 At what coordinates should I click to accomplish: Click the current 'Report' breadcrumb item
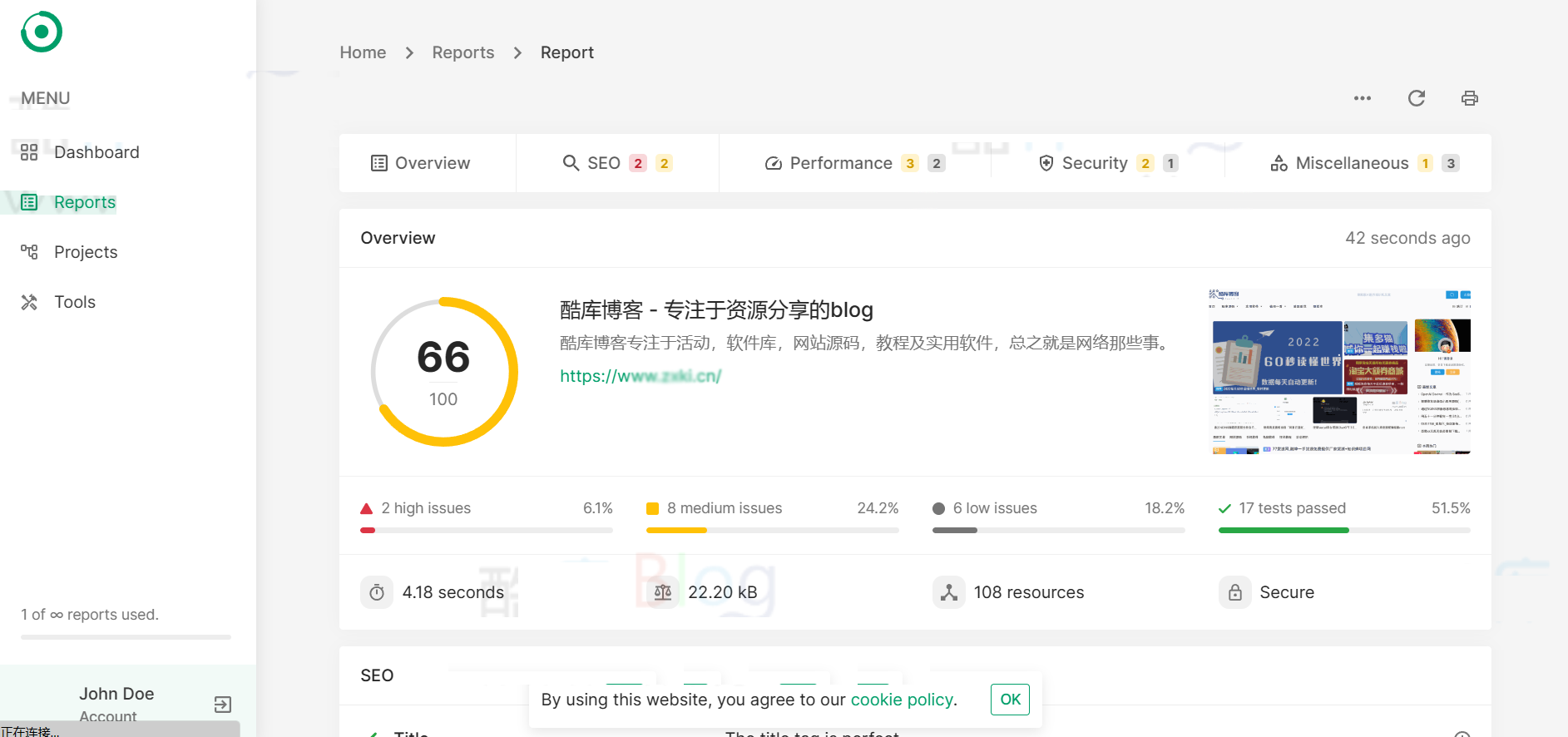(x=567, y=52)
